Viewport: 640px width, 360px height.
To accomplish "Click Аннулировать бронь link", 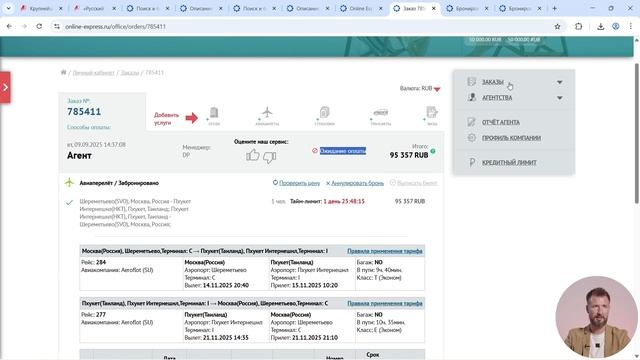I will [x=357, y=183].
